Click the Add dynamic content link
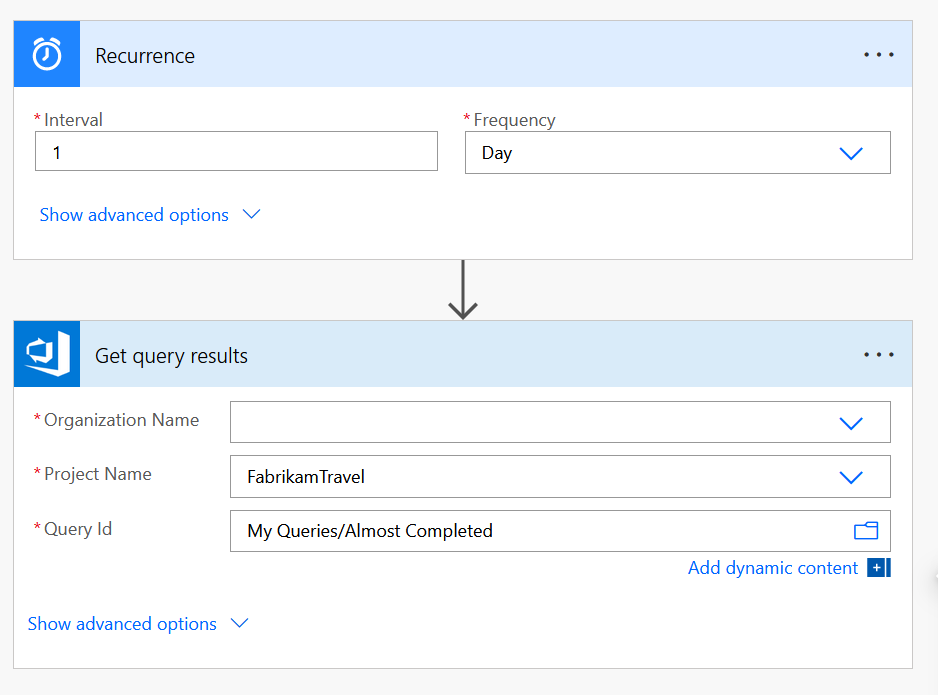The image size is (938, 695). pos(772,568)
